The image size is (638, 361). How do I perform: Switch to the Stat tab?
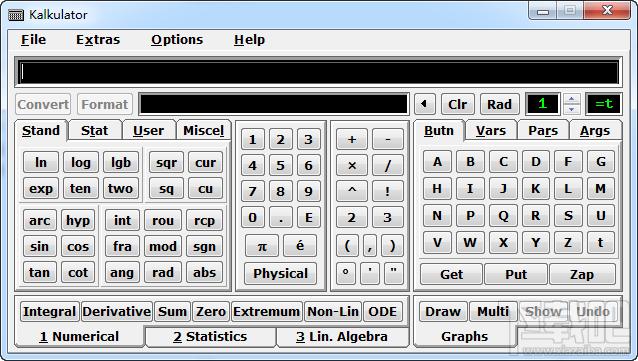click(94, 131)
